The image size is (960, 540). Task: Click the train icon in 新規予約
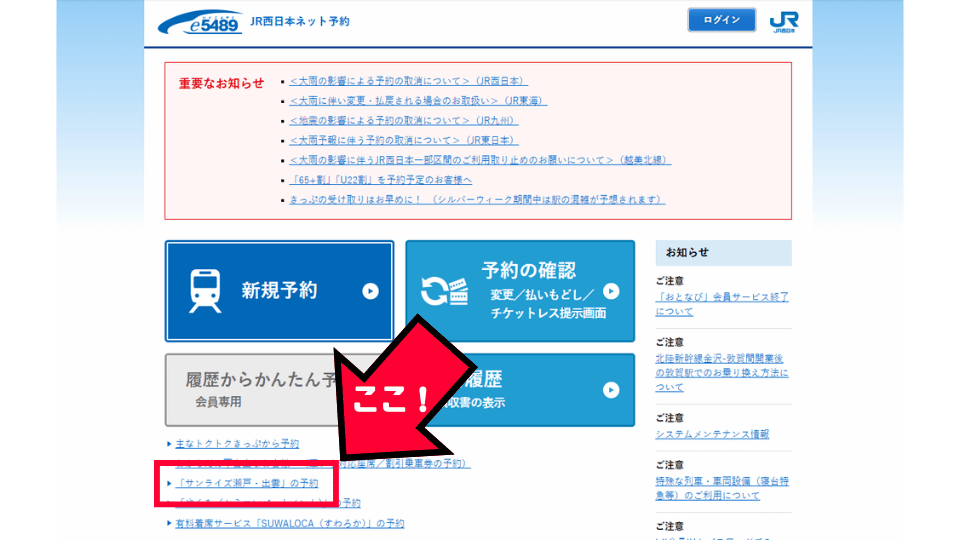coord(204,291)
